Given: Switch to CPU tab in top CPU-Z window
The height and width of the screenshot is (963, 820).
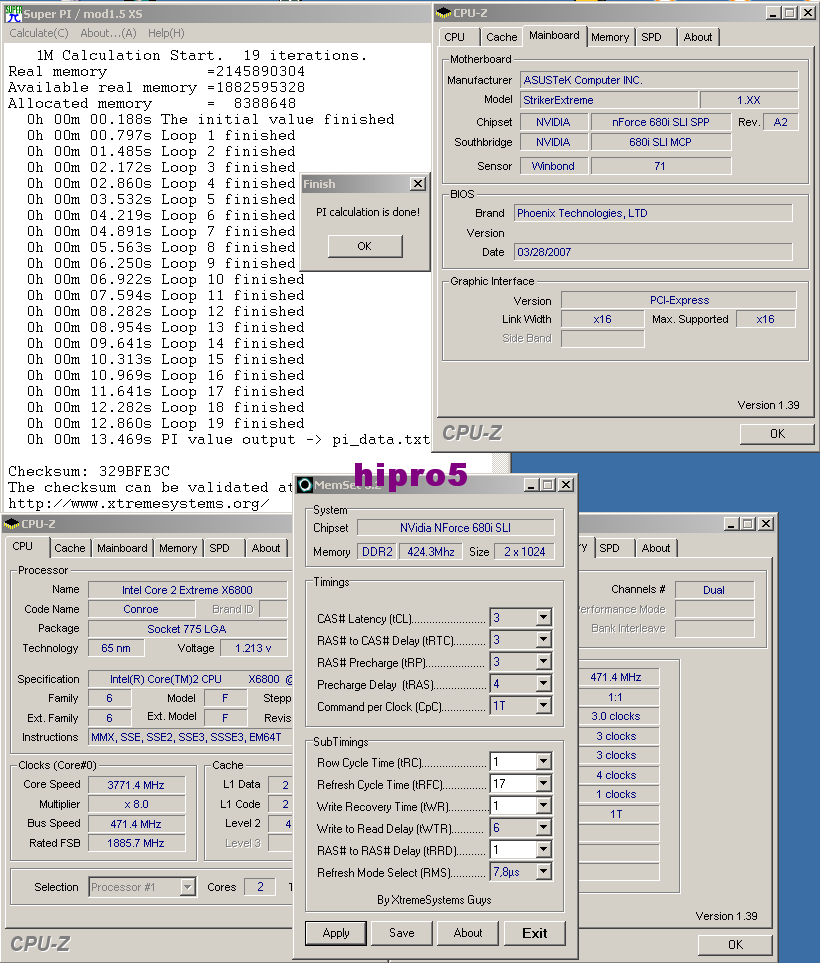Looking at the screenshot, I should click(455, 37).
